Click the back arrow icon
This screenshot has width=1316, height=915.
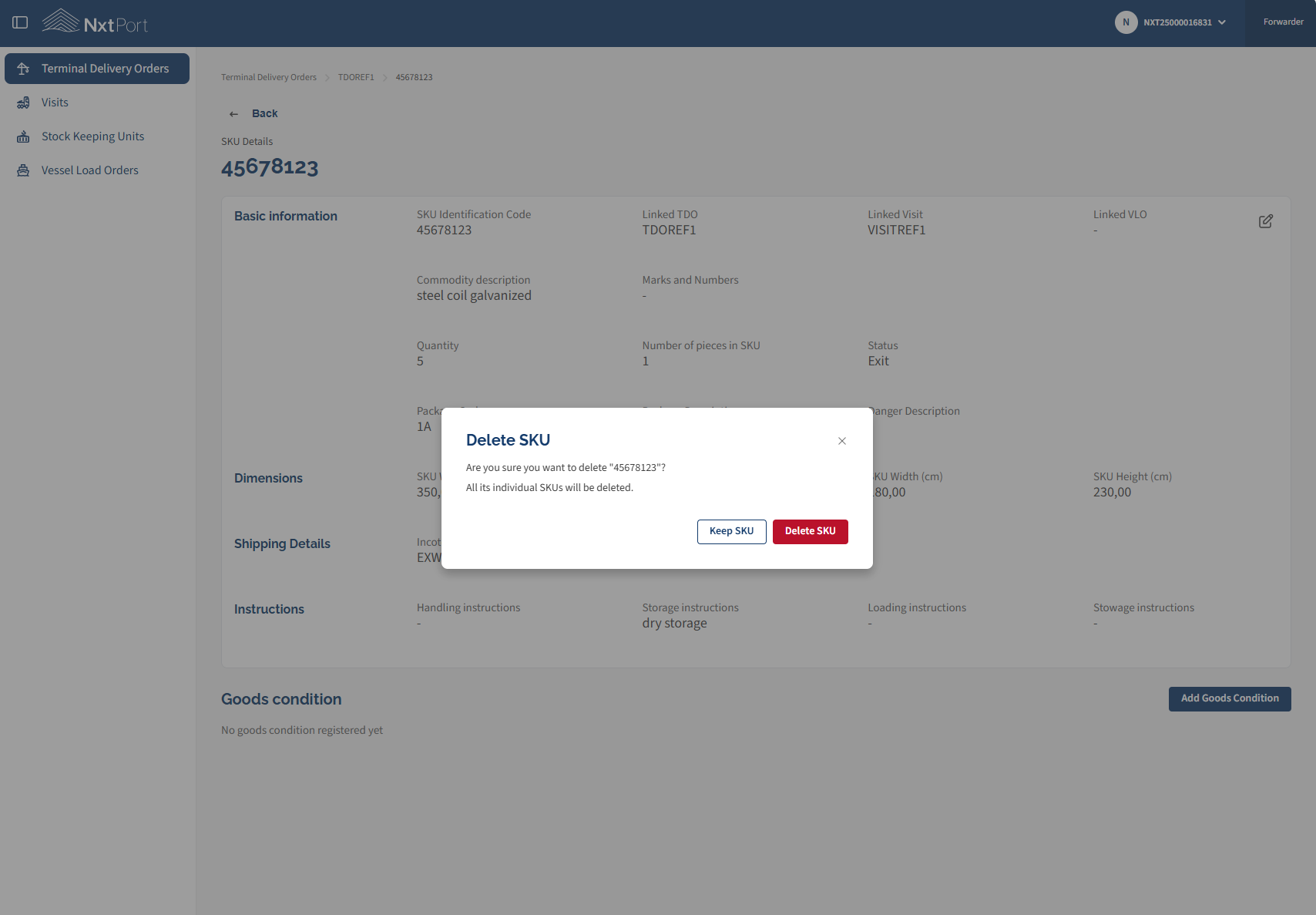click(233, 114)
